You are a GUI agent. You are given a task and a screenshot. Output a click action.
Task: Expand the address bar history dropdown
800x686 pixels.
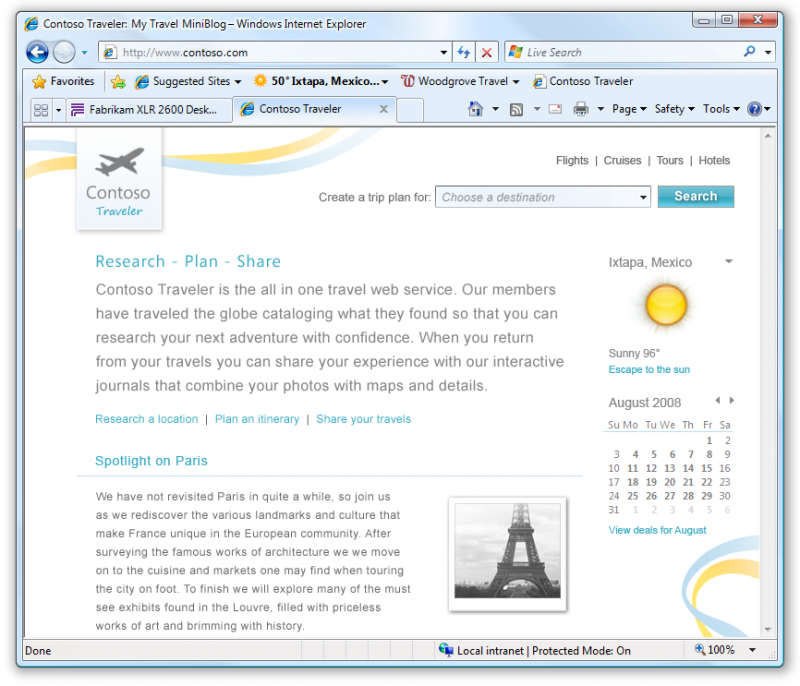444,53
